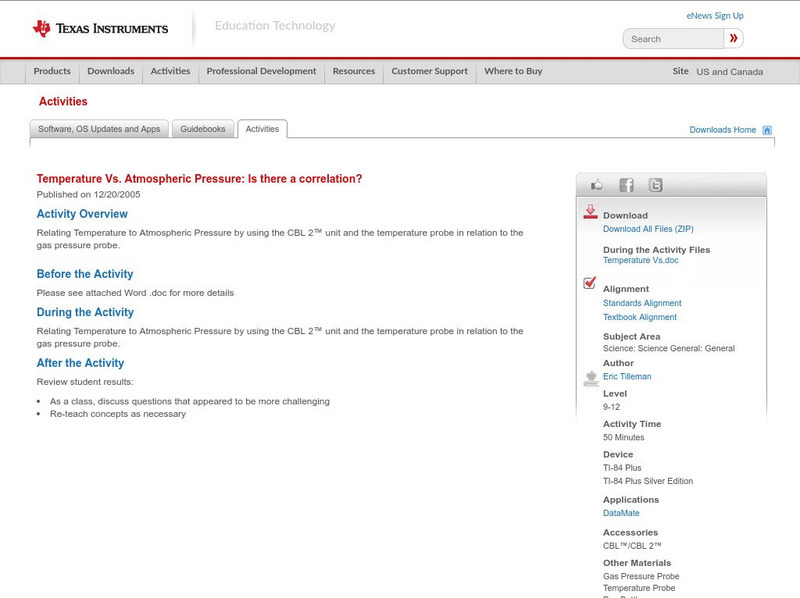Open author Eric Tilleman link

[x=627, y=377]
